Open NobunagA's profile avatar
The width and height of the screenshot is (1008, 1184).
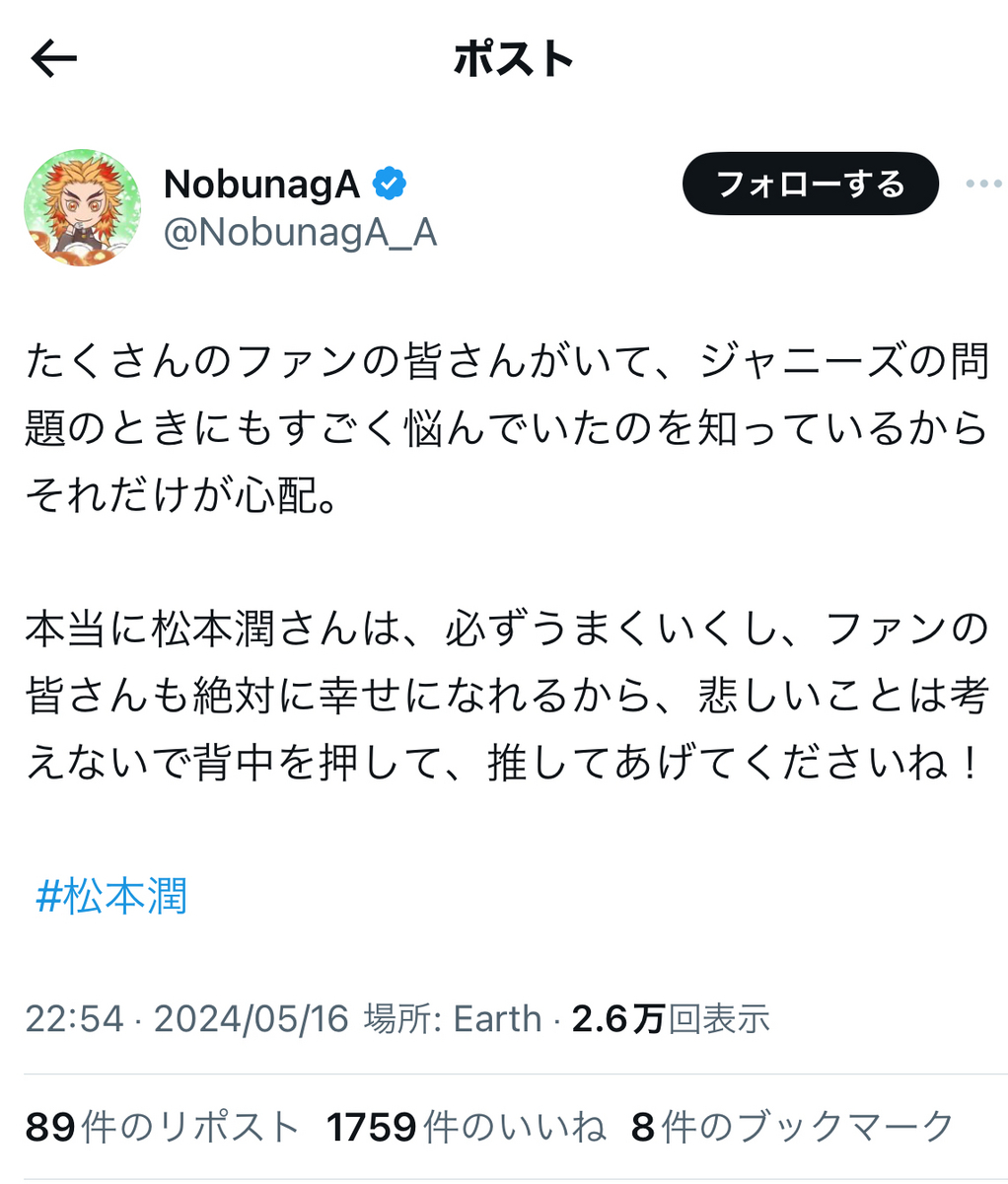pos(83,207)
